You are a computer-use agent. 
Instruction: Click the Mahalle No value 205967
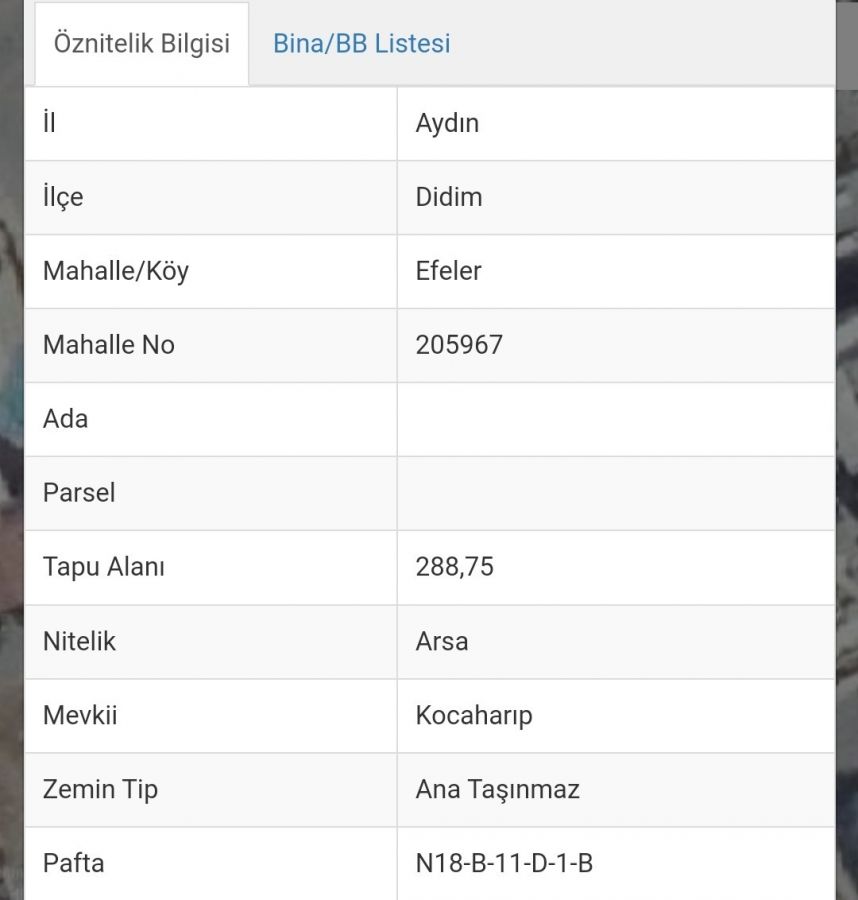459,346
